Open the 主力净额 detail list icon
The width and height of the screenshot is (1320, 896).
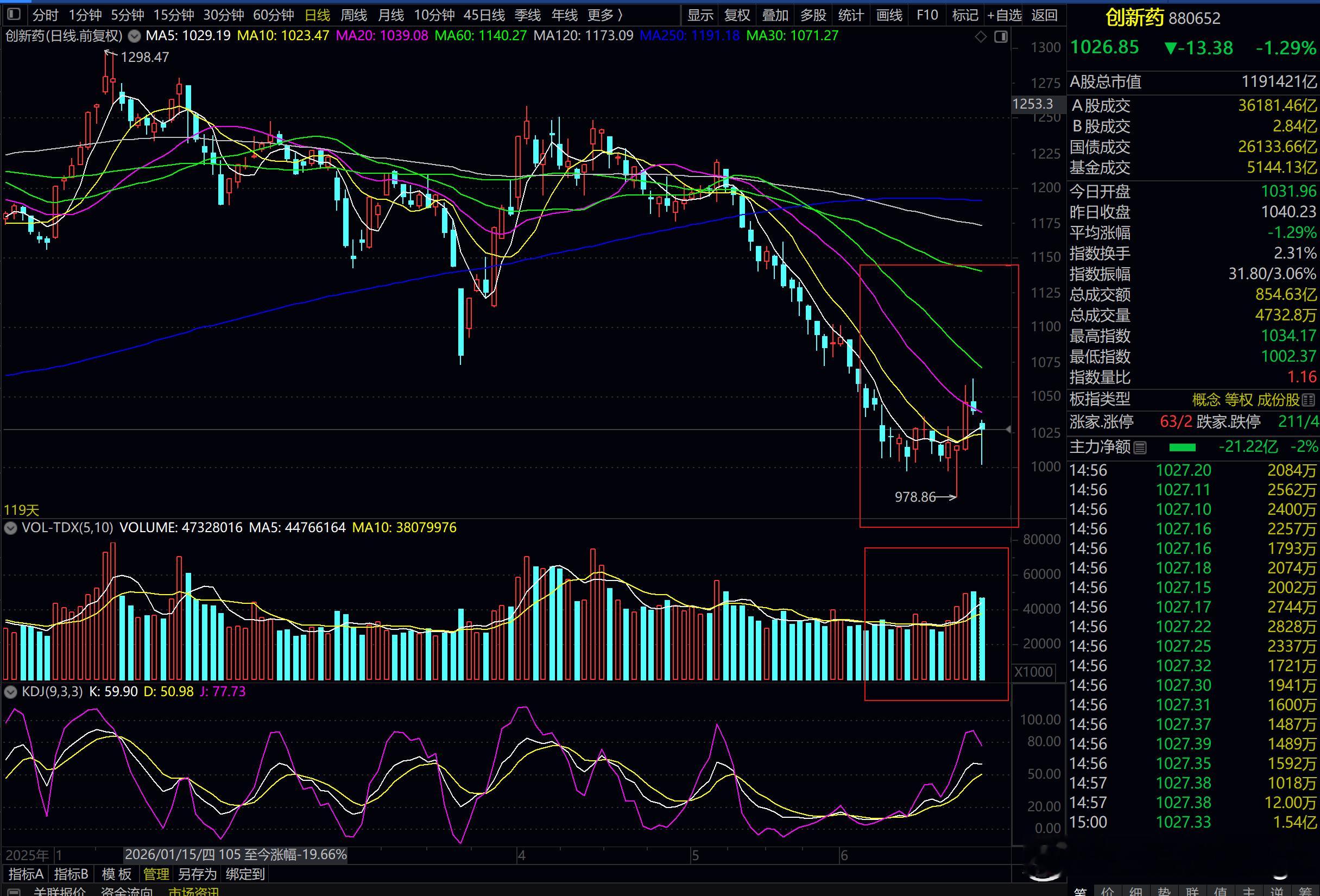[x=1139, y=449]
